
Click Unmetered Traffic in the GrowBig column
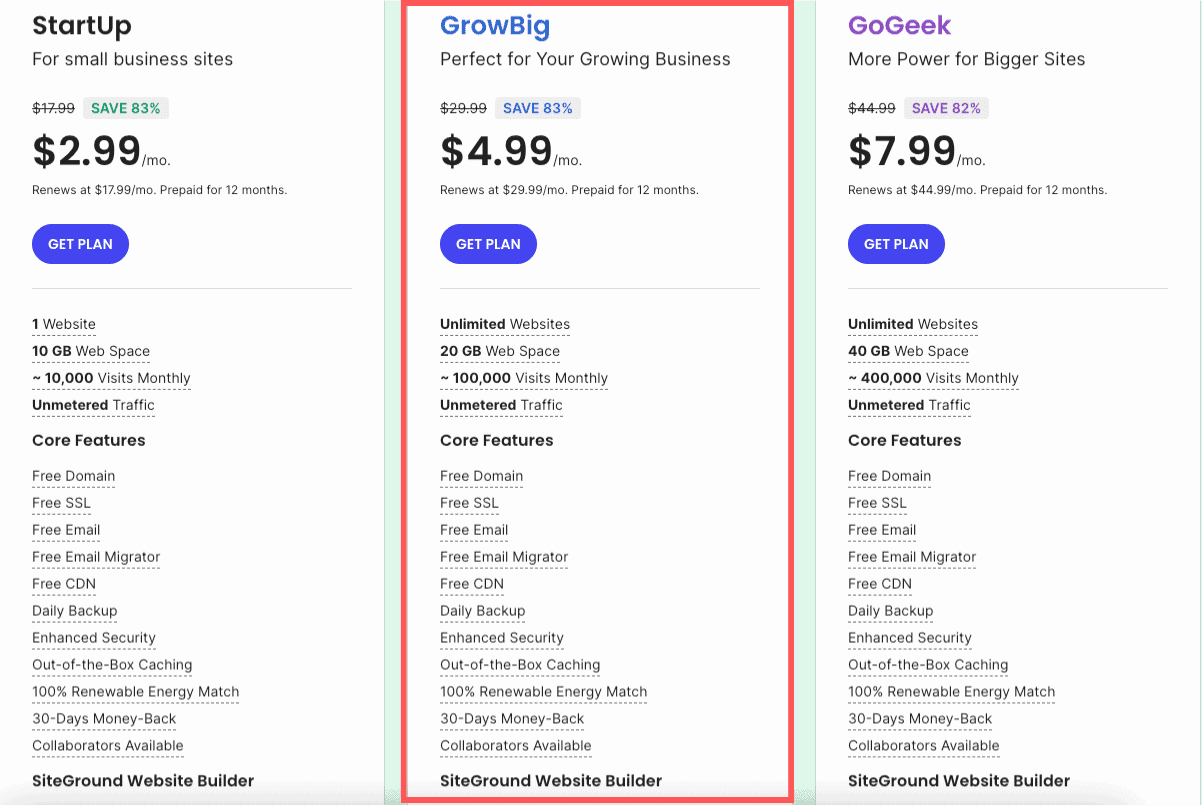point(501,405)
